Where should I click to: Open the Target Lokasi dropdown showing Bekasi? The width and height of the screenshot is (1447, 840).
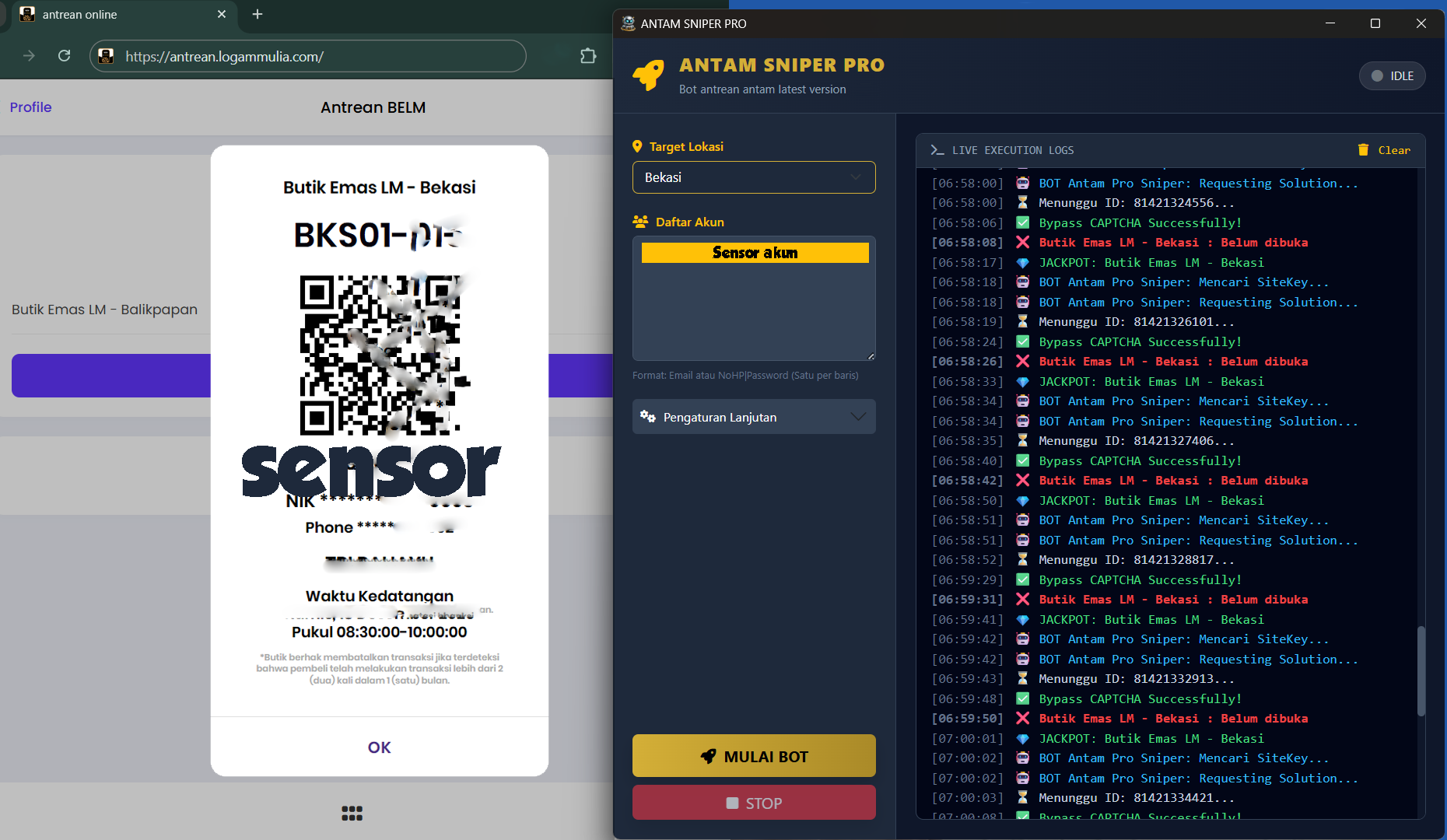pyautogui.click(x=754, y=177)
